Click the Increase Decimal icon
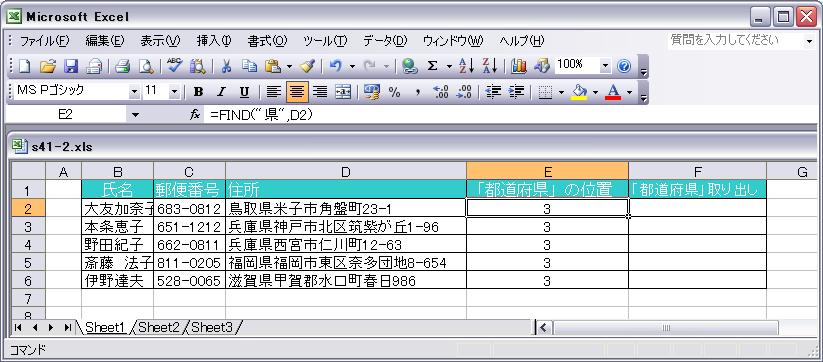The image size is (823, 362). tap(440, 92)
